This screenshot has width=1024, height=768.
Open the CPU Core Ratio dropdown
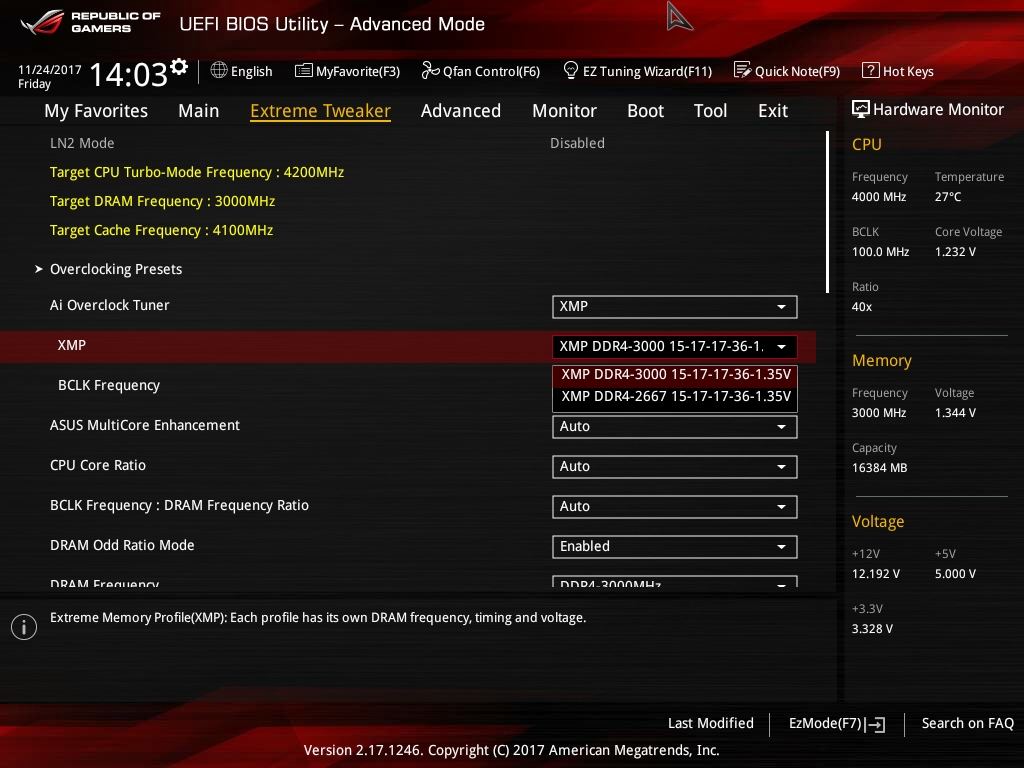point(675,467)
